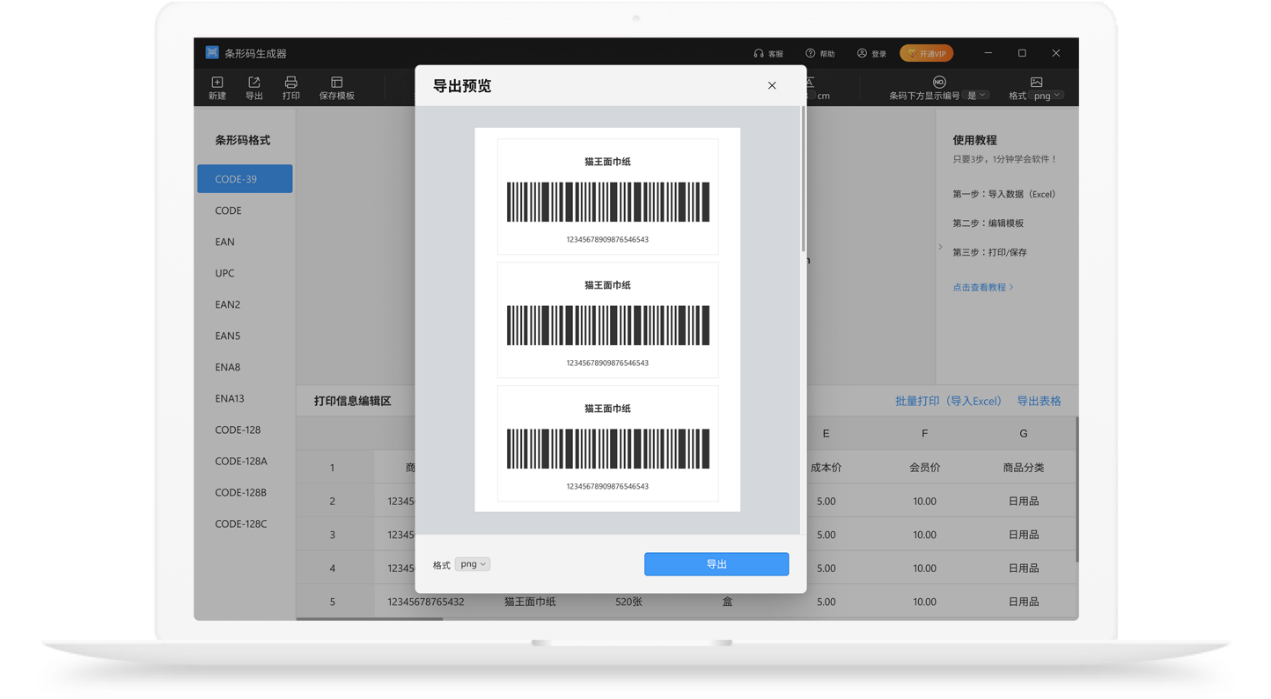Select CODE-39 barcode format
This screenshot has height=699, width=1271.
click(245, 179)
